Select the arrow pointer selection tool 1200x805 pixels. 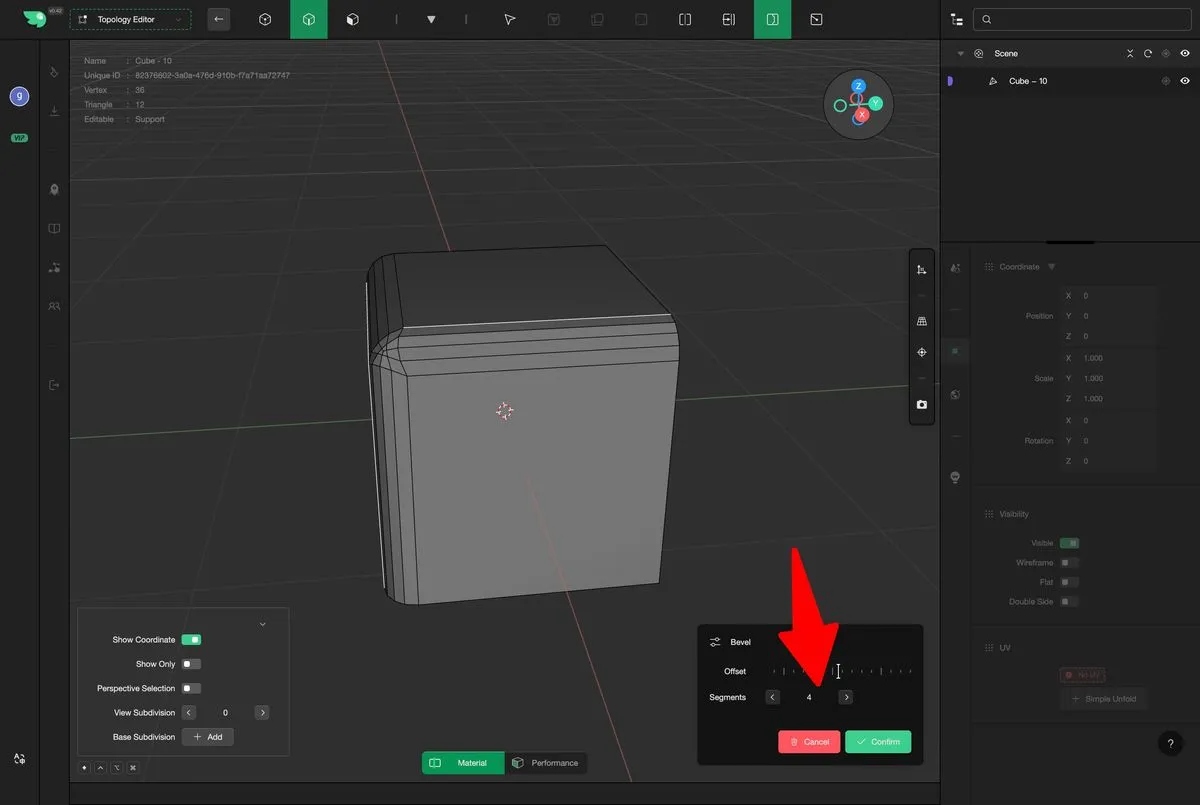tap(509, 19)
